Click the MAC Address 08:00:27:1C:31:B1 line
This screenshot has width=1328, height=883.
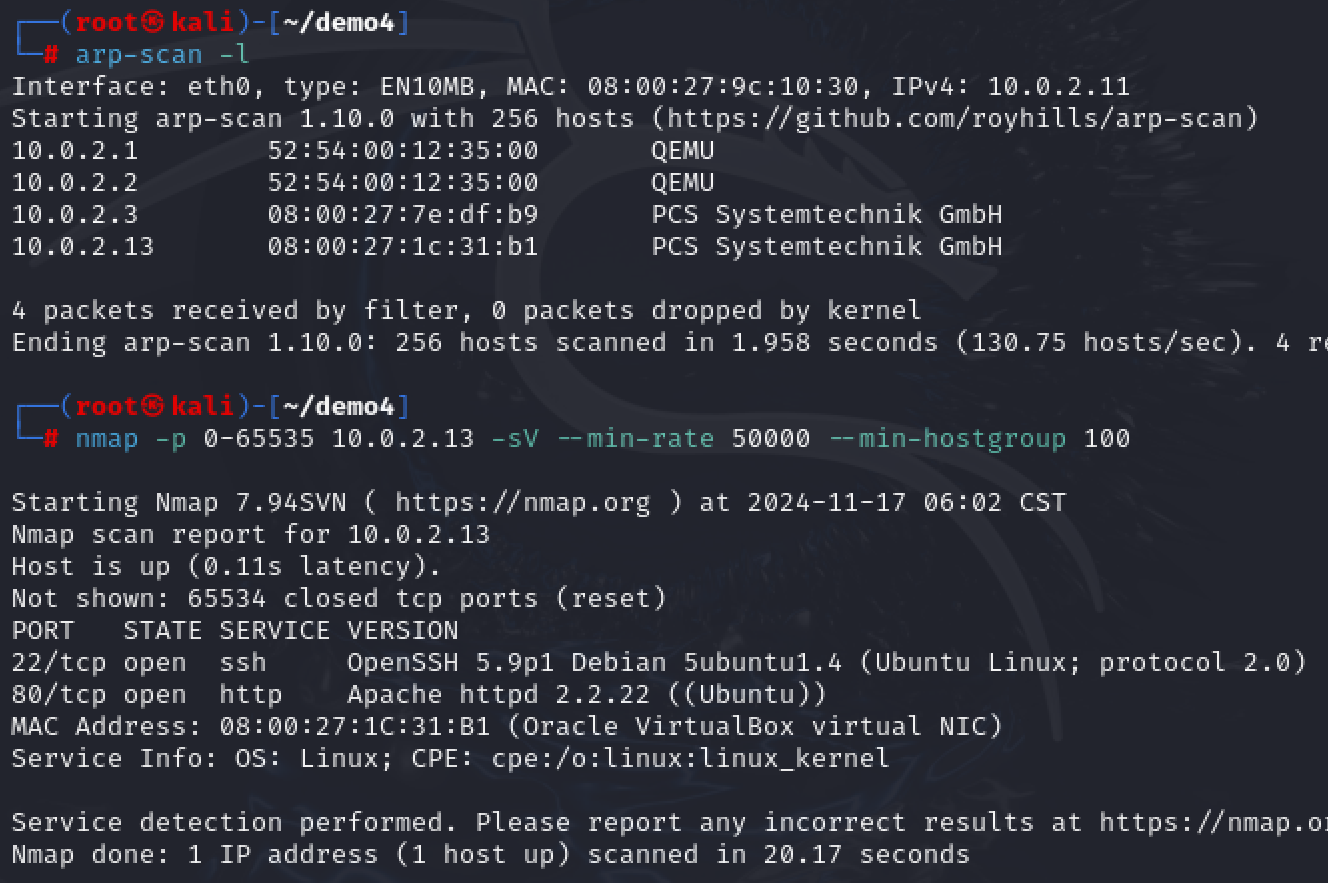[507, 727]
